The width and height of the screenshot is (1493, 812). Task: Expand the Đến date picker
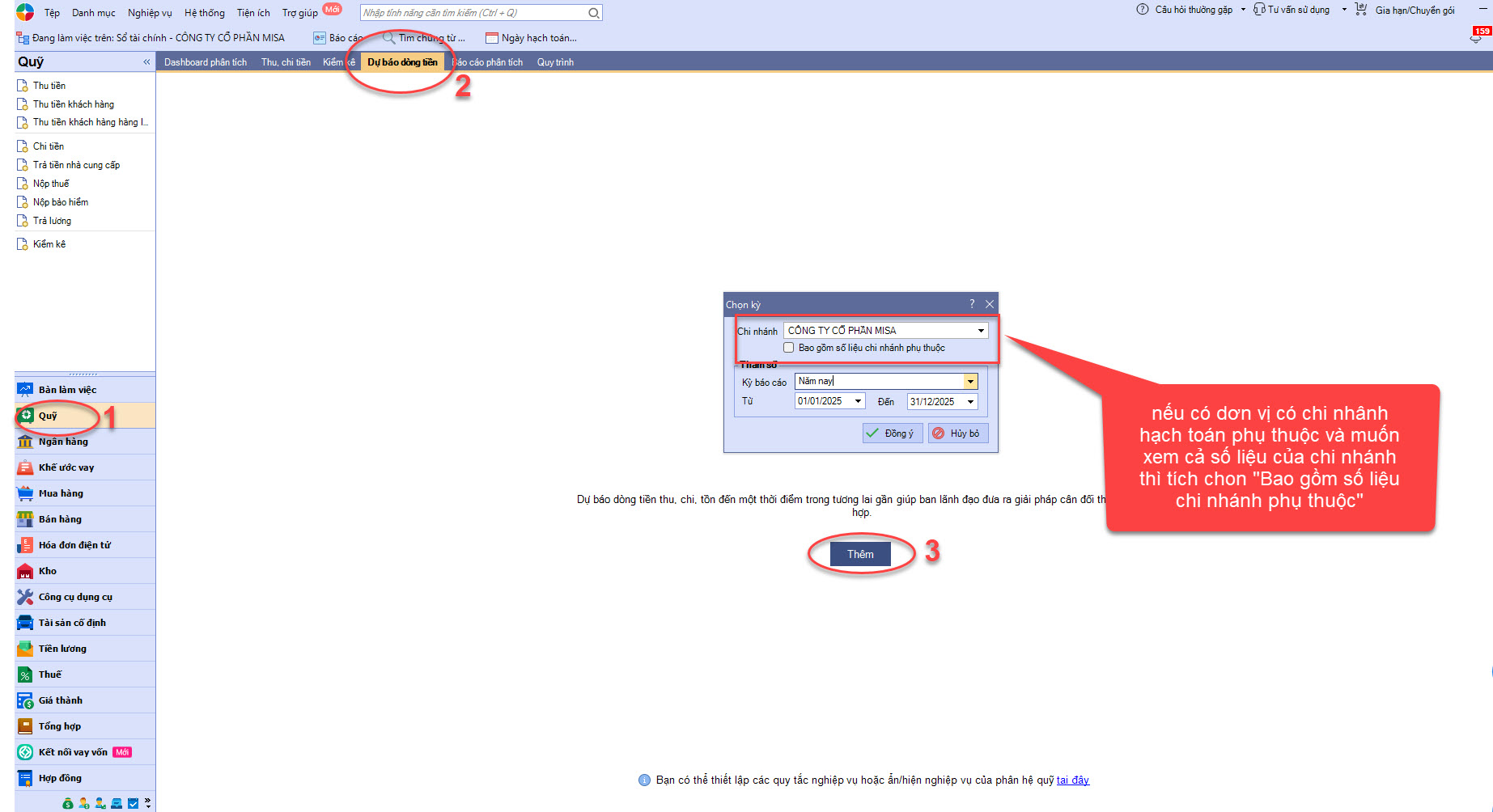(x=970, y=402)
